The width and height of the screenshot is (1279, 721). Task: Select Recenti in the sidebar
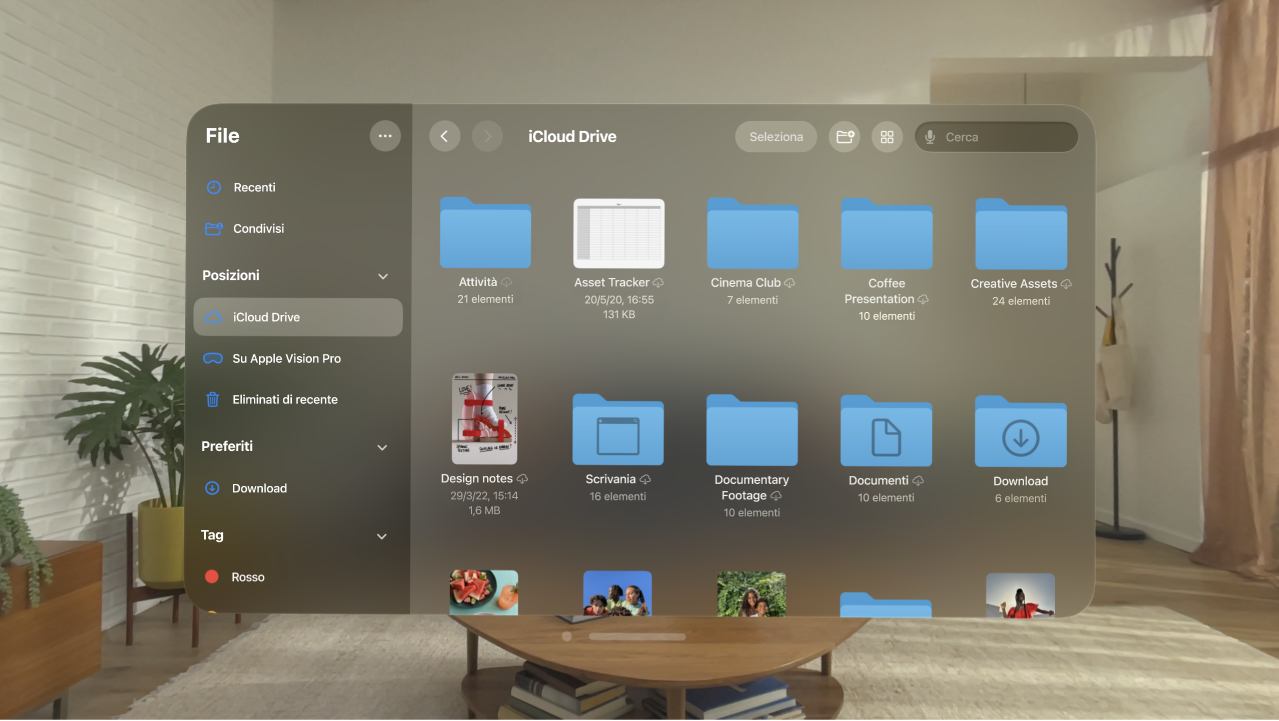[x=298, y=187]
